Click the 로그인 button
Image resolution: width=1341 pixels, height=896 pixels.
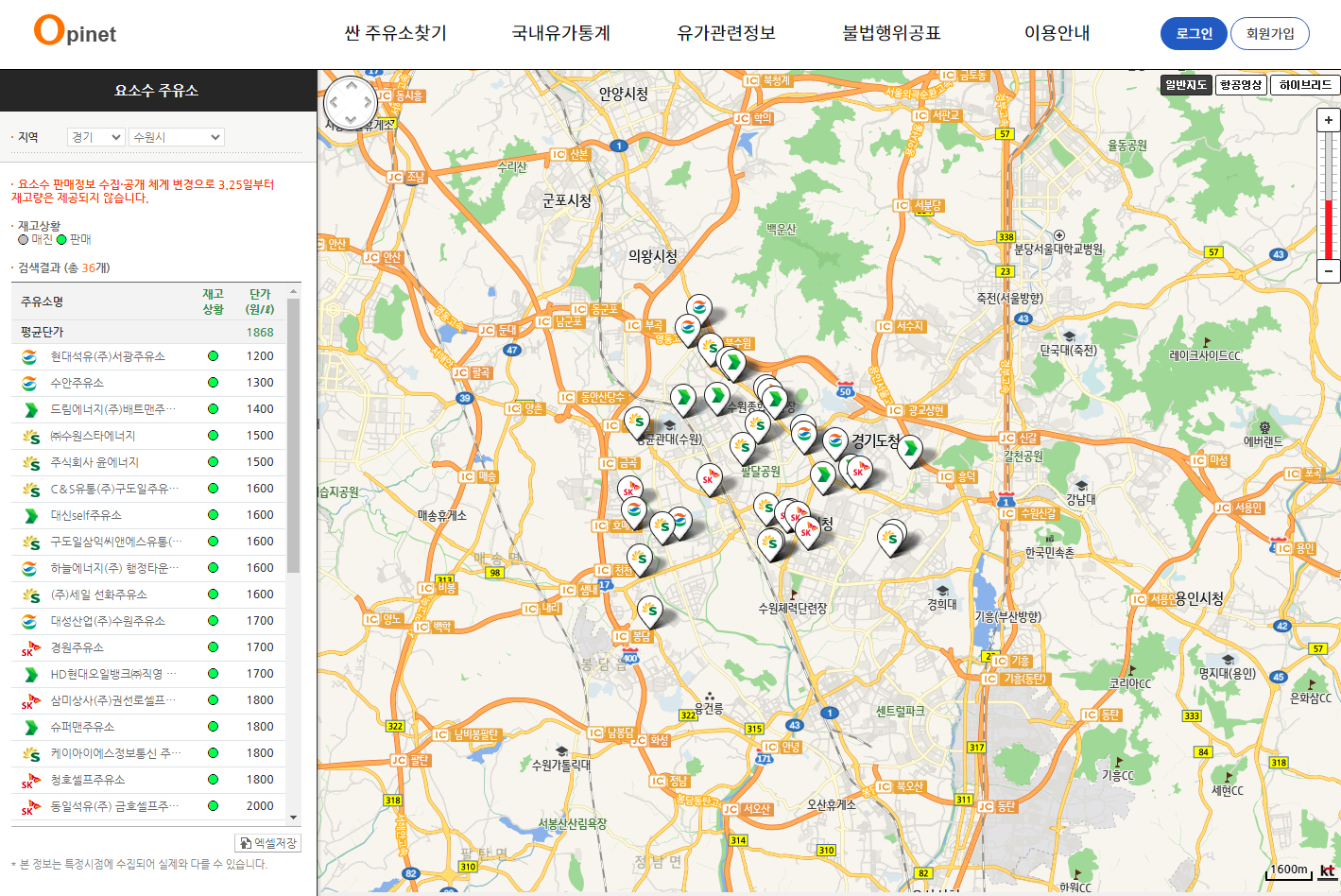pyautogui.click(x=1194, y=33)
